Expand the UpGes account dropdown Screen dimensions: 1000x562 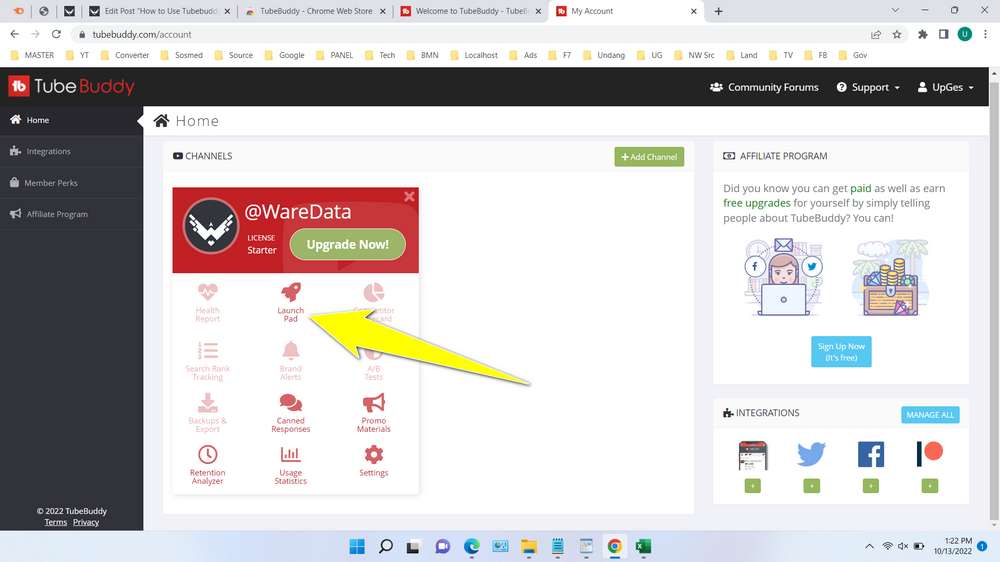[945, 87]
